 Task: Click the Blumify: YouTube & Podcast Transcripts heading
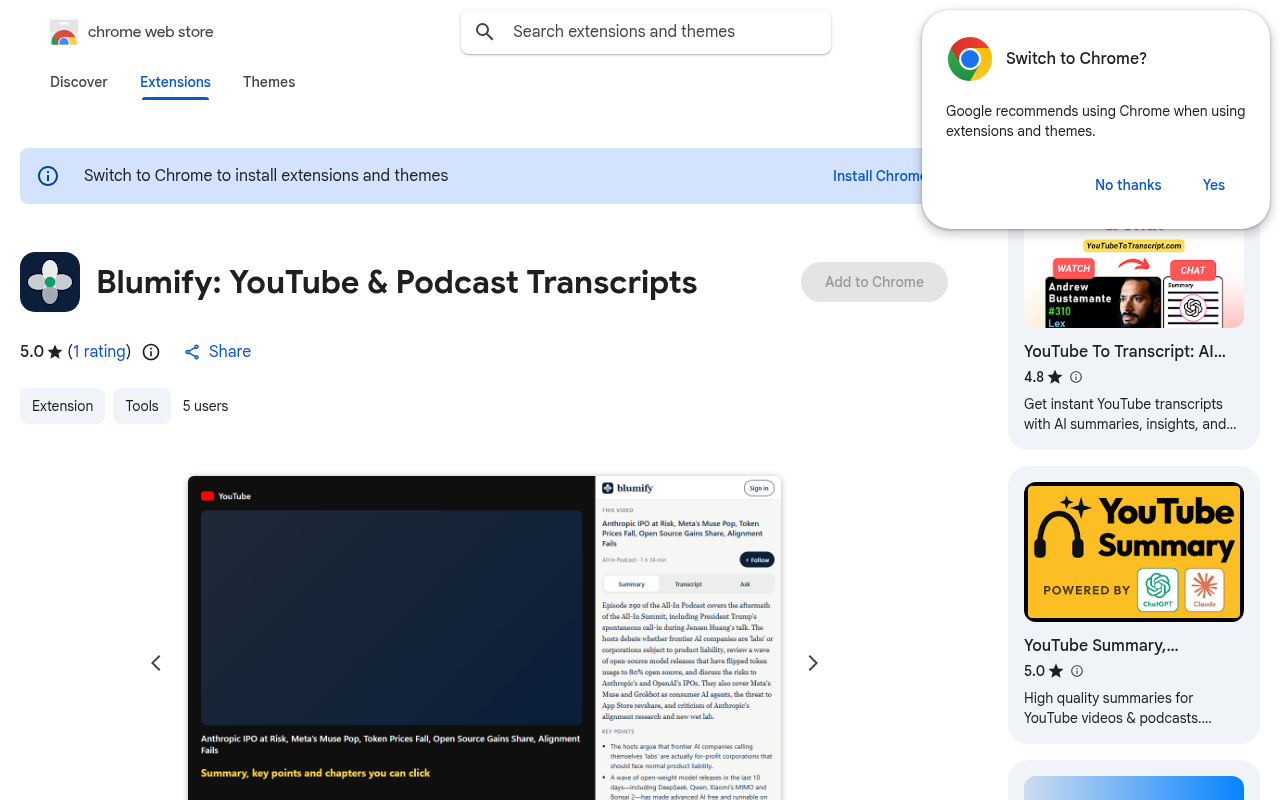(x=397, y=282)
